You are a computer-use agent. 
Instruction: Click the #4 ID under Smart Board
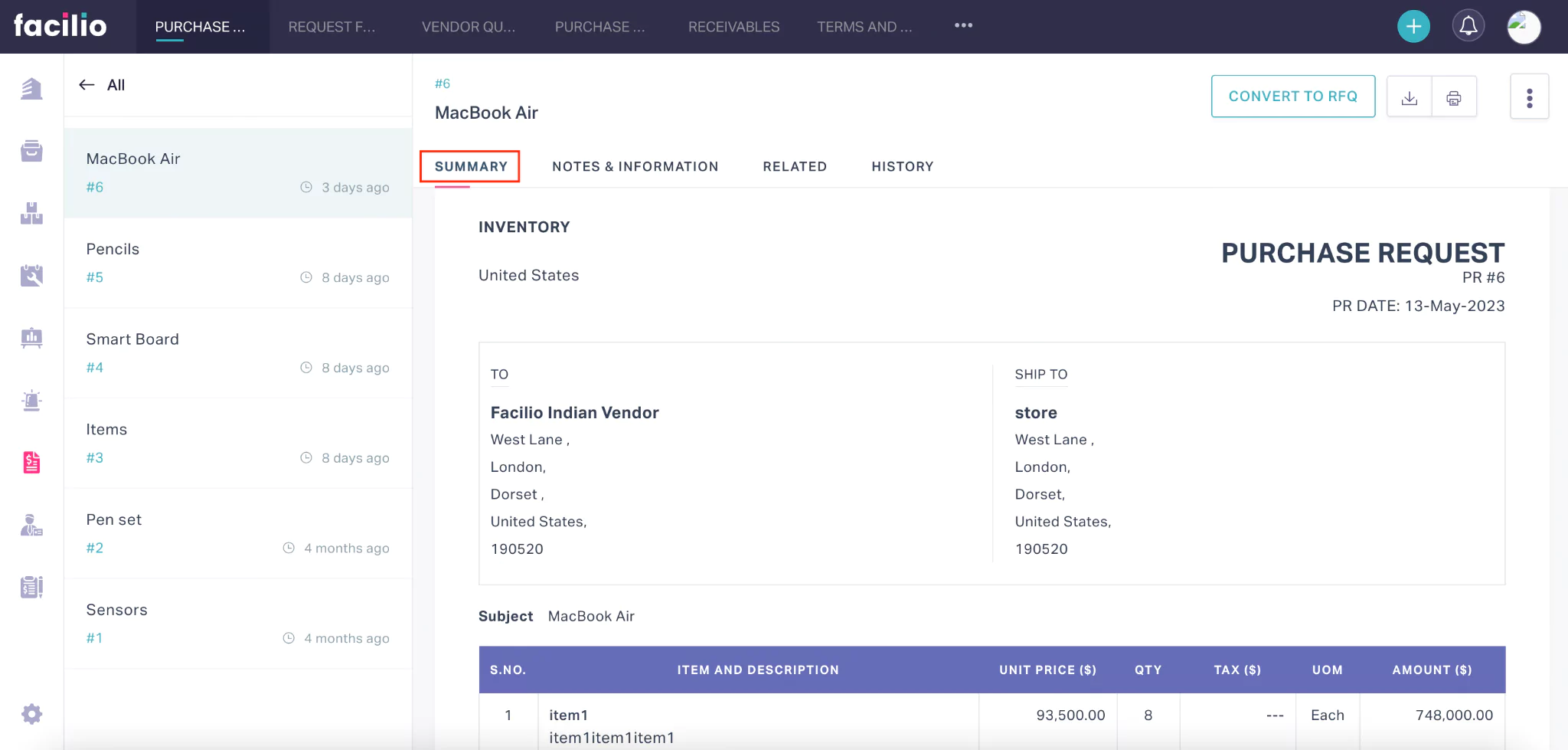tap(95, 368)
